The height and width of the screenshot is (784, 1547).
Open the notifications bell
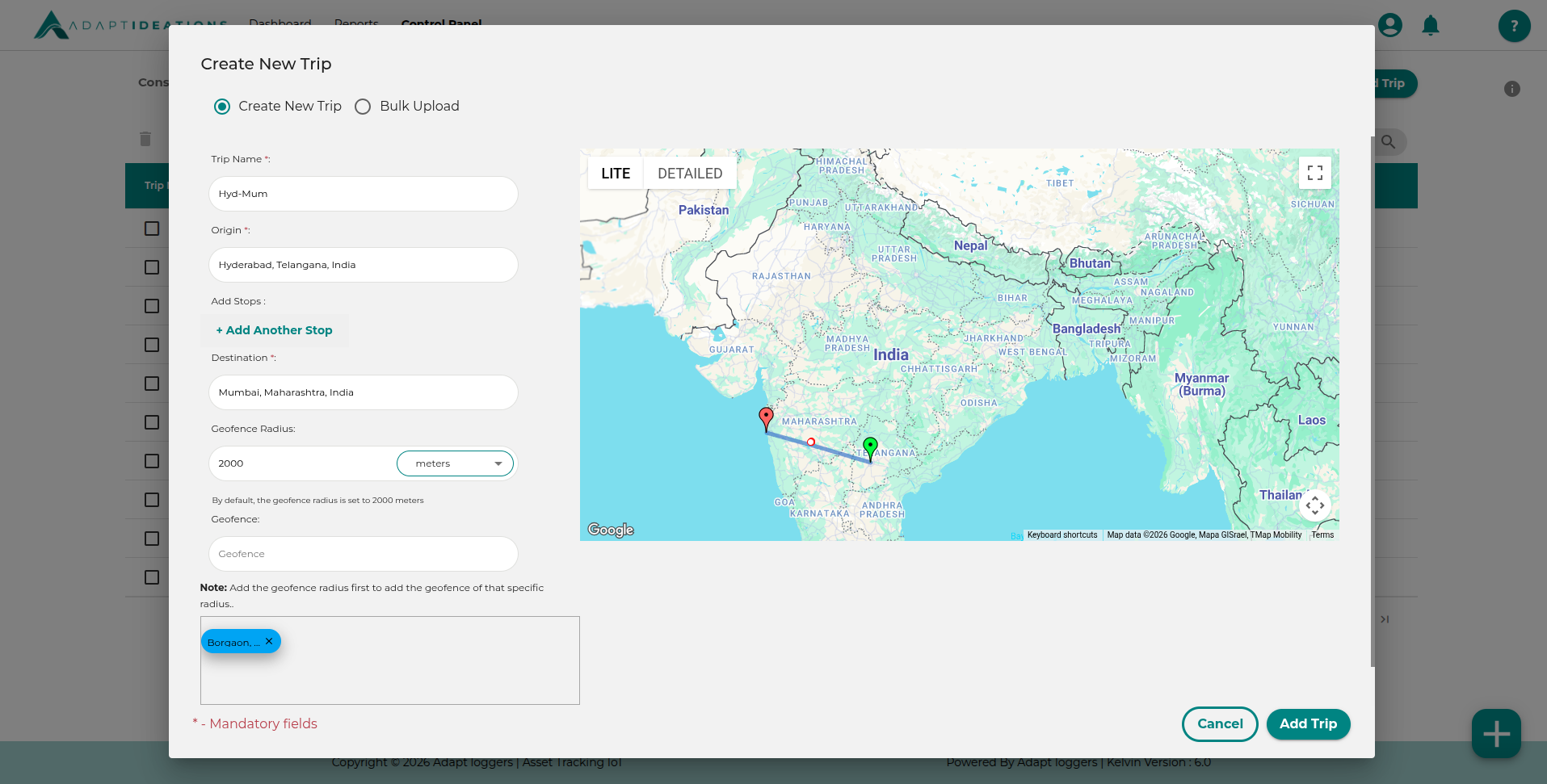coord(1430,25)
